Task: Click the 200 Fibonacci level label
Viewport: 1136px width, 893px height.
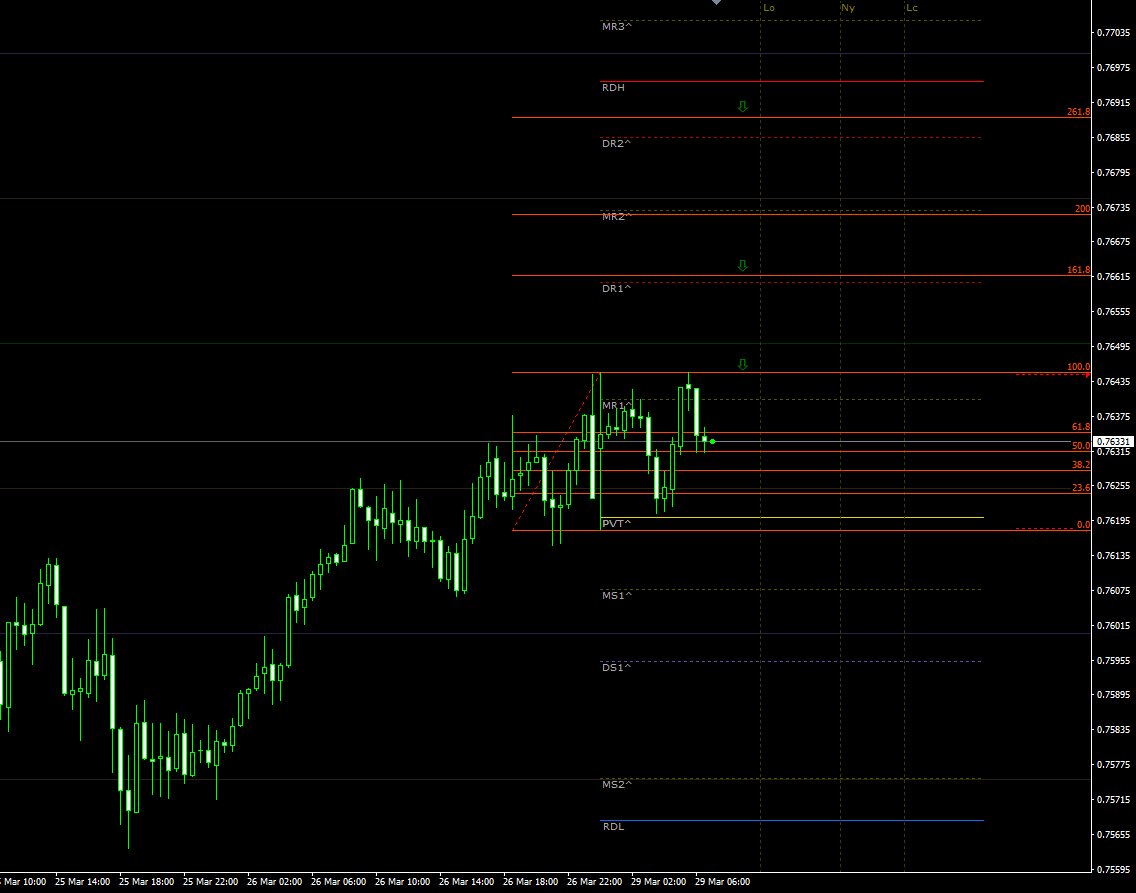Action: pyautogui.click(x=1082, y=209)
